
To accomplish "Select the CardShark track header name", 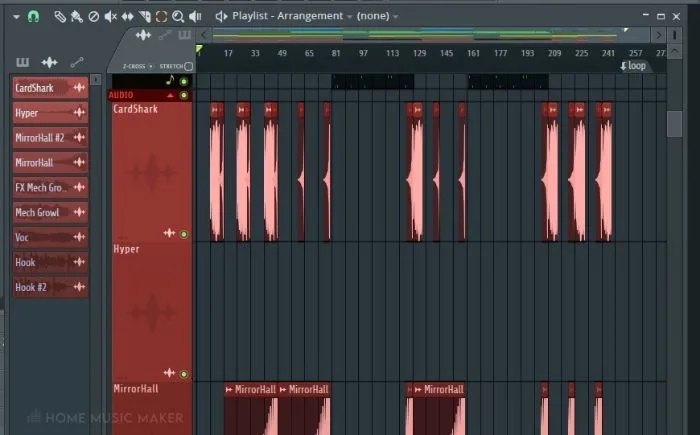I will [135, 109].
